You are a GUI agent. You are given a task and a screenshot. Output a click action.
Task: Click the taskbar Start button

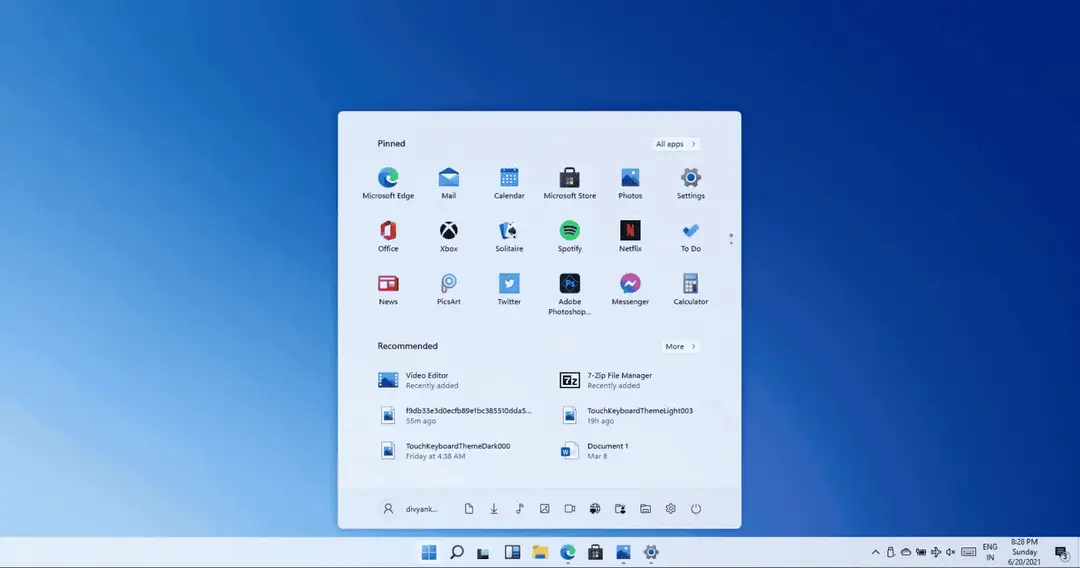click(428, 552)
